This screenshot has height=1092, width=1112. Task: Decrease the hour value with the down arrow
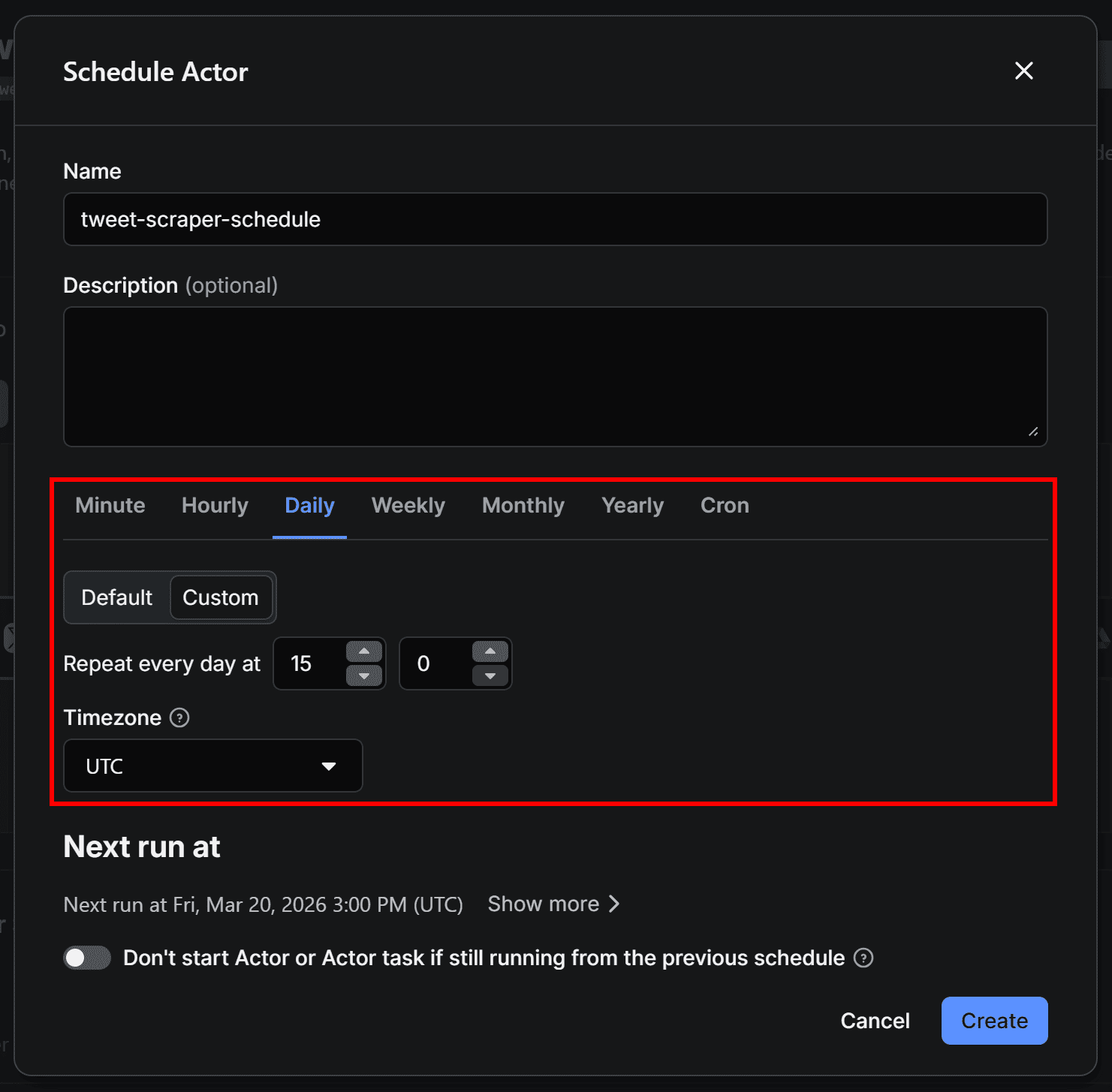(x=365, y=677)
